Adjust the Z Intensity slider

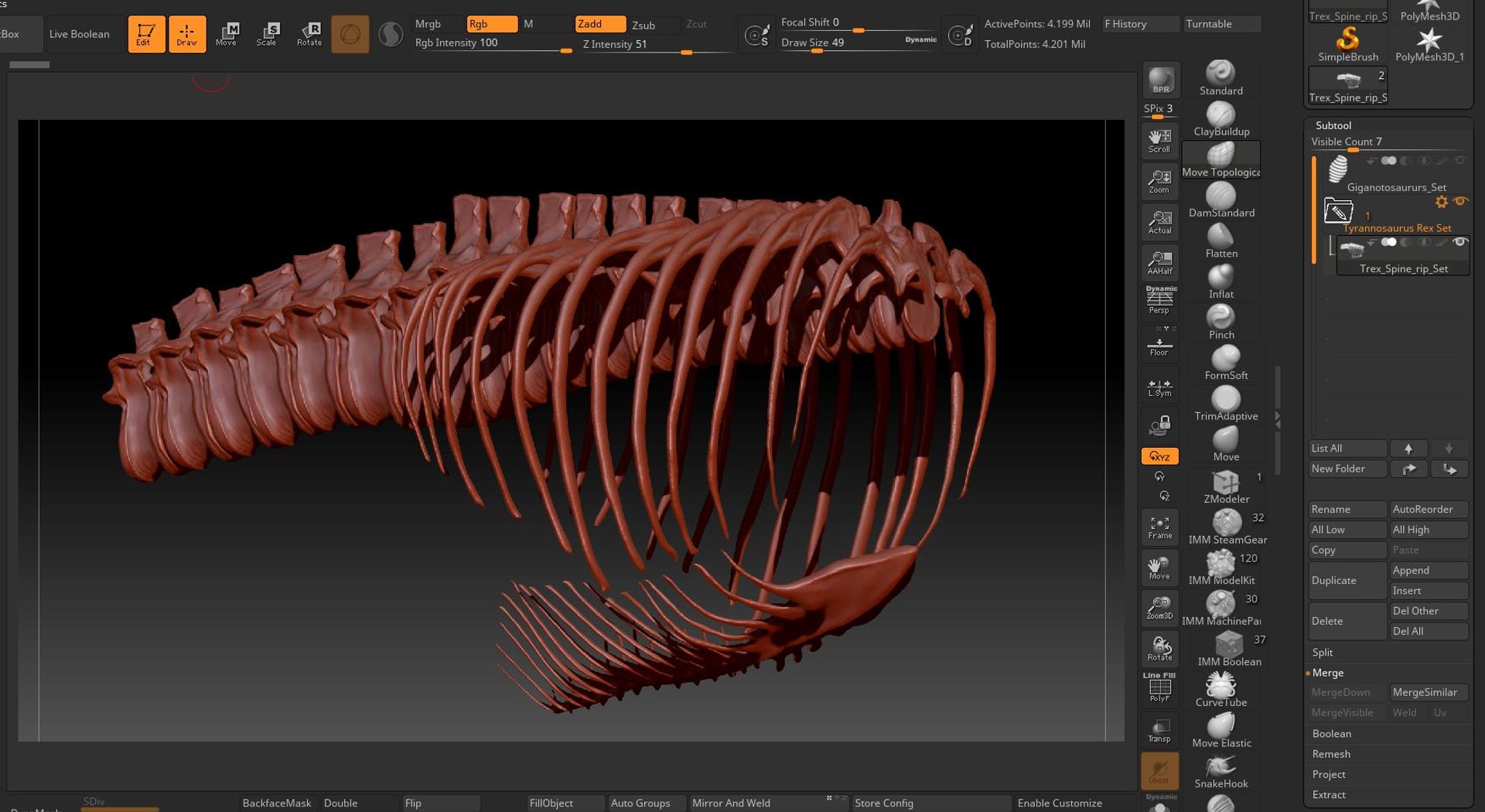[657, 46]
